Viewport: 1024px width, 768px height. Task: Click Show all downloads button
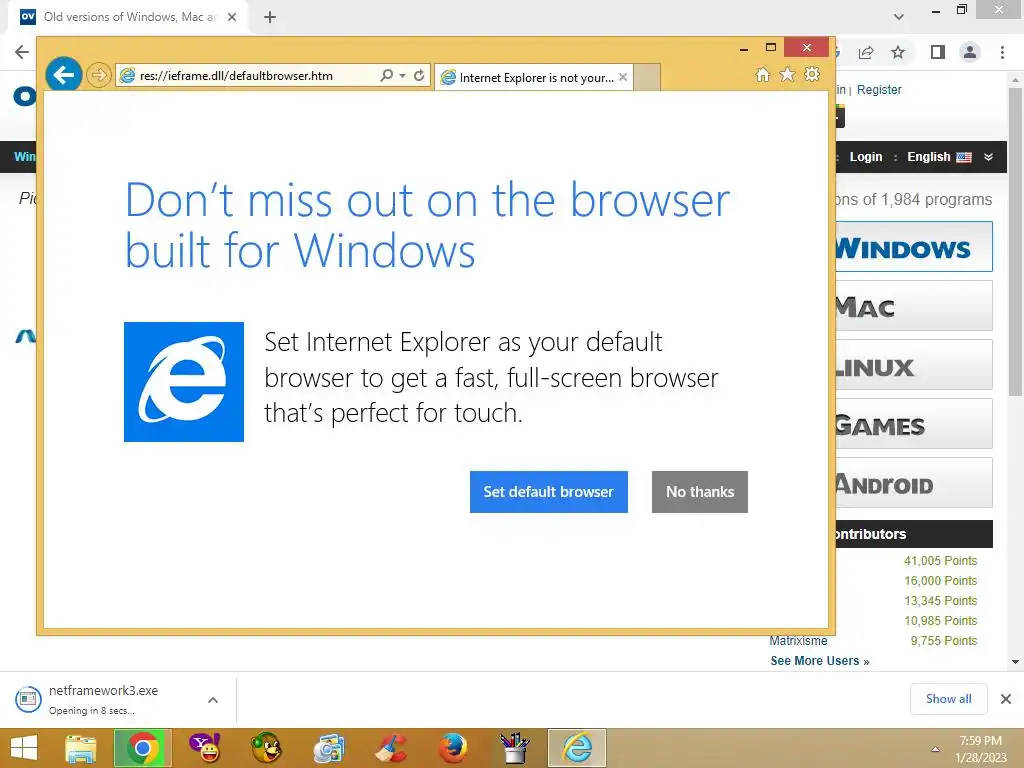tap(948, 699)
